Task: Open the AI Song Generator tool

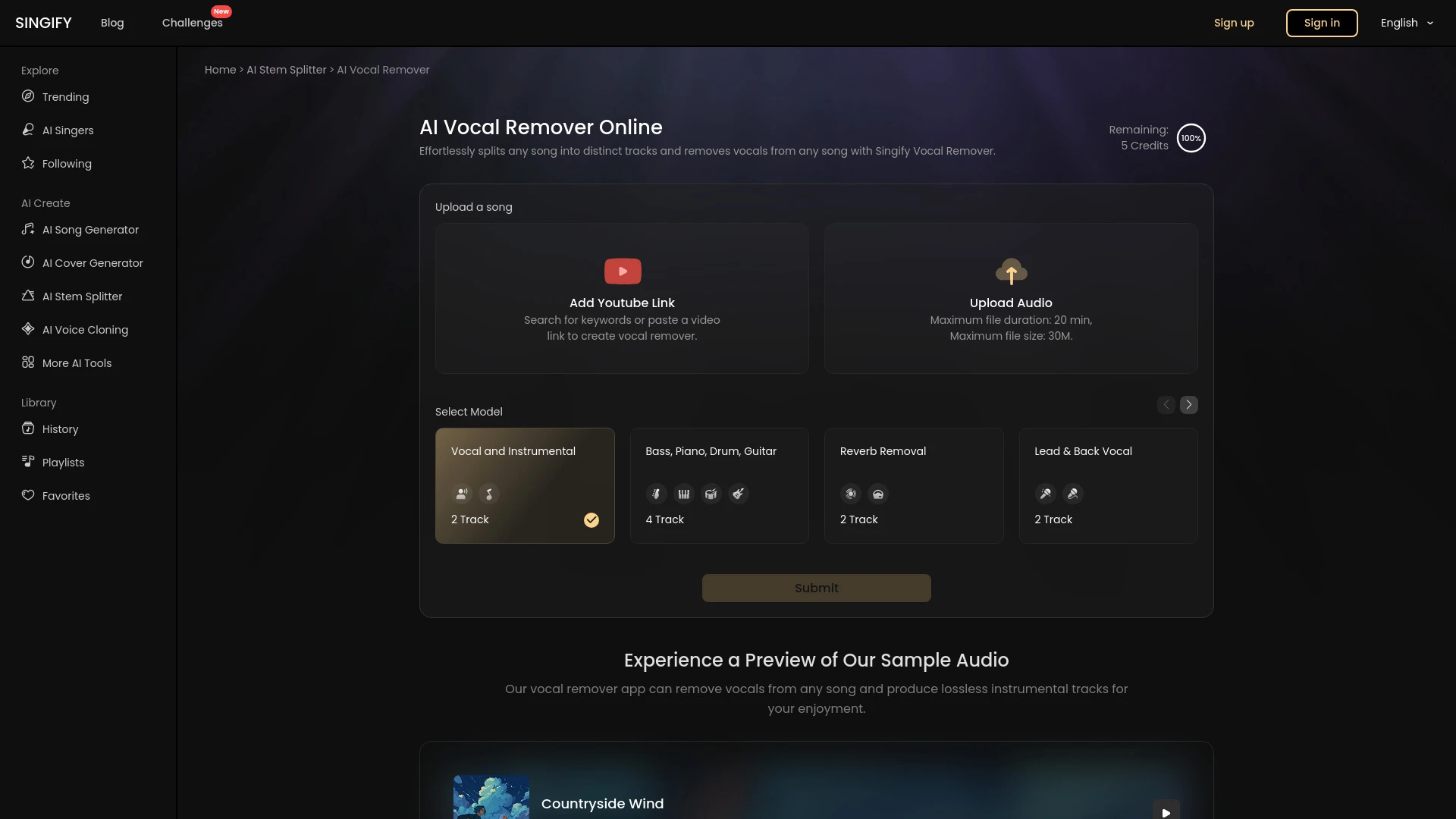Action: [90, 229]
